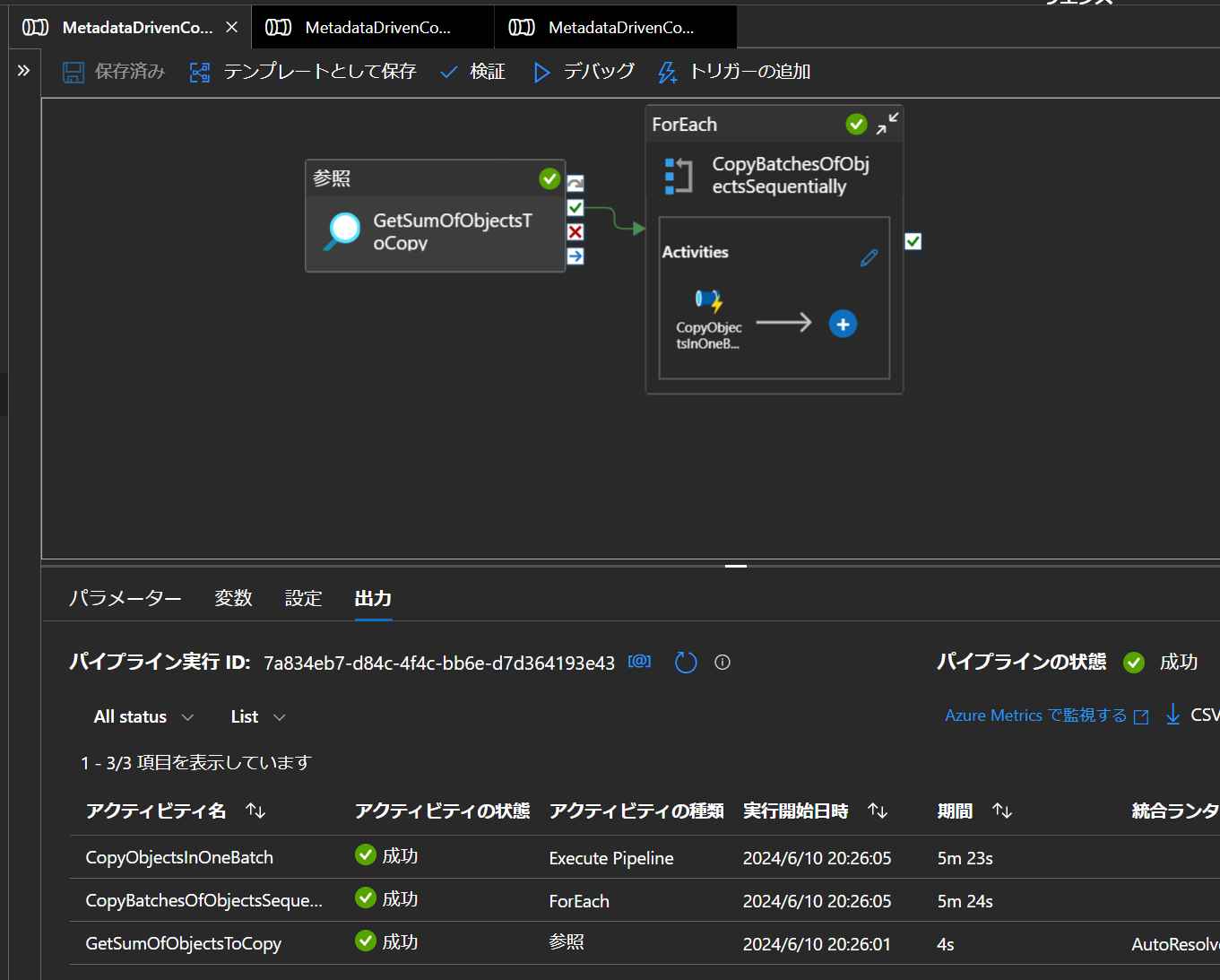Sort by アクティビティ名 column
The width and height of the screenshot is (1220, 980).
tap(255, 811)
